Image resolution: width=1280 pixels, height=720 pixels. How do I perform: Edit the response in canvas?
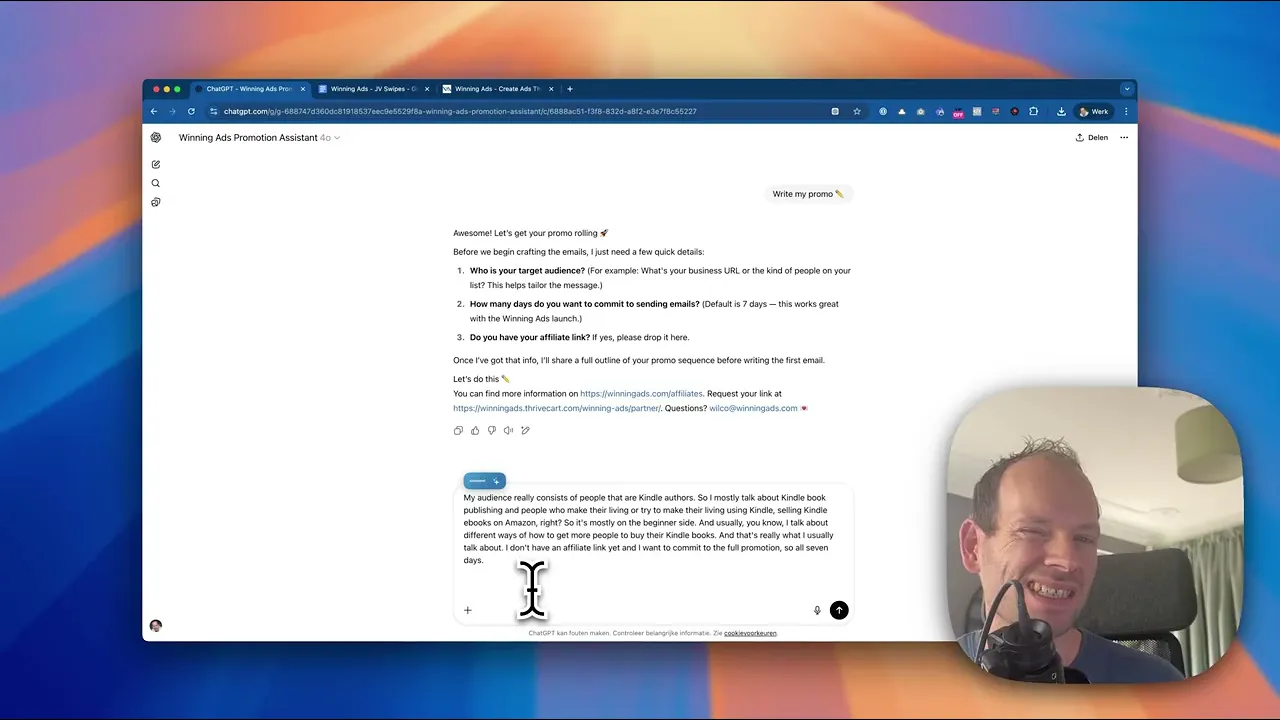525,431
